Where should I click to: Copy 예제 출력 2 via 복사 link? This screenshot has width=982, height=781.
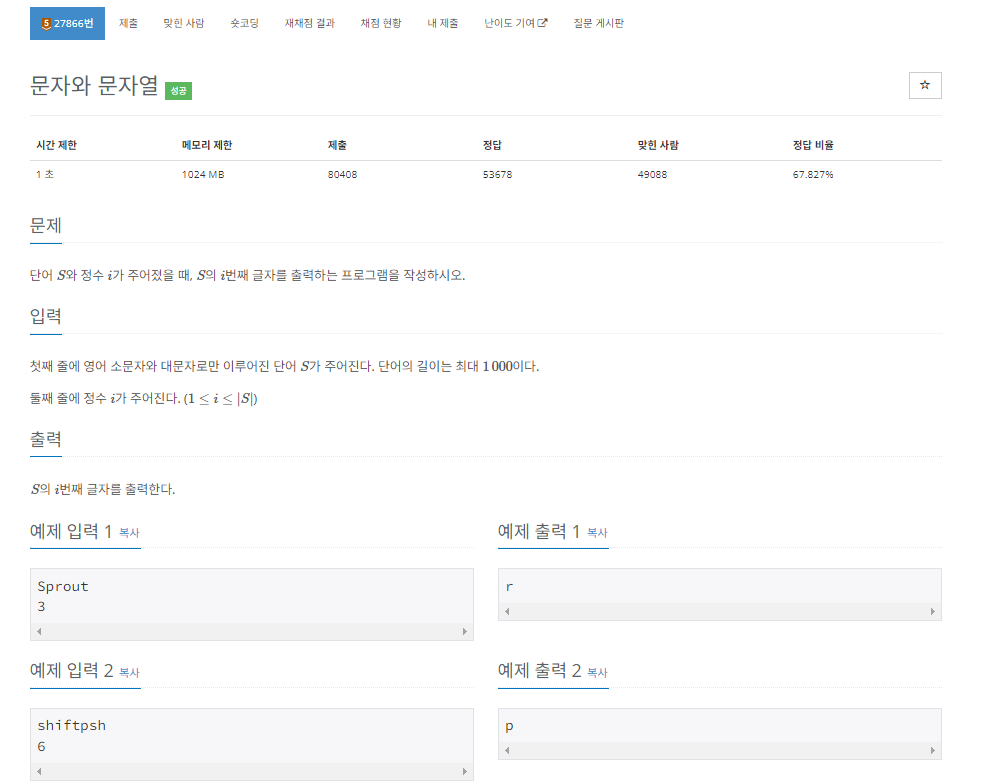(597, 672)
